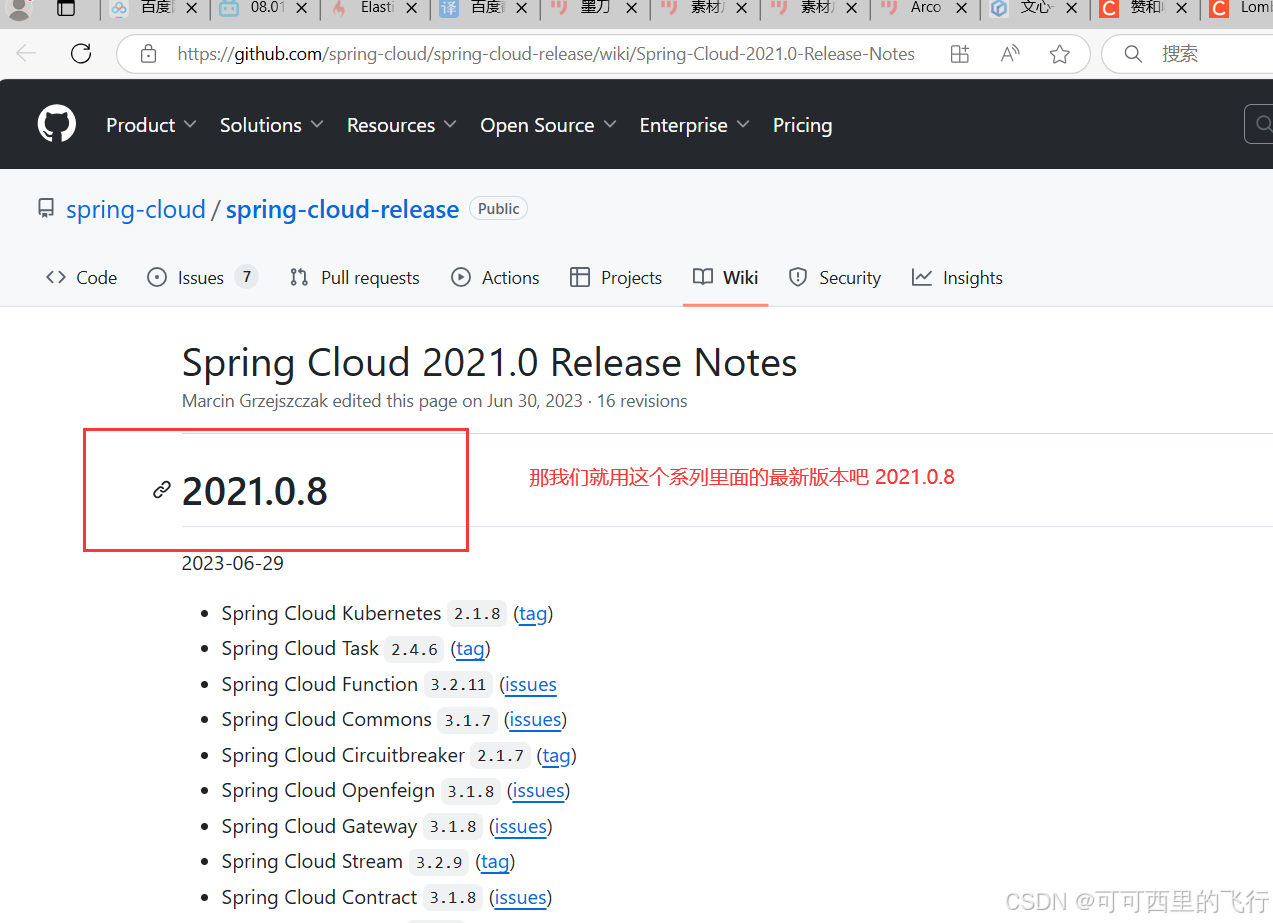Refresh the page with the reload icon
Screen dimensions: 1273x923
[x=81, y=54]
